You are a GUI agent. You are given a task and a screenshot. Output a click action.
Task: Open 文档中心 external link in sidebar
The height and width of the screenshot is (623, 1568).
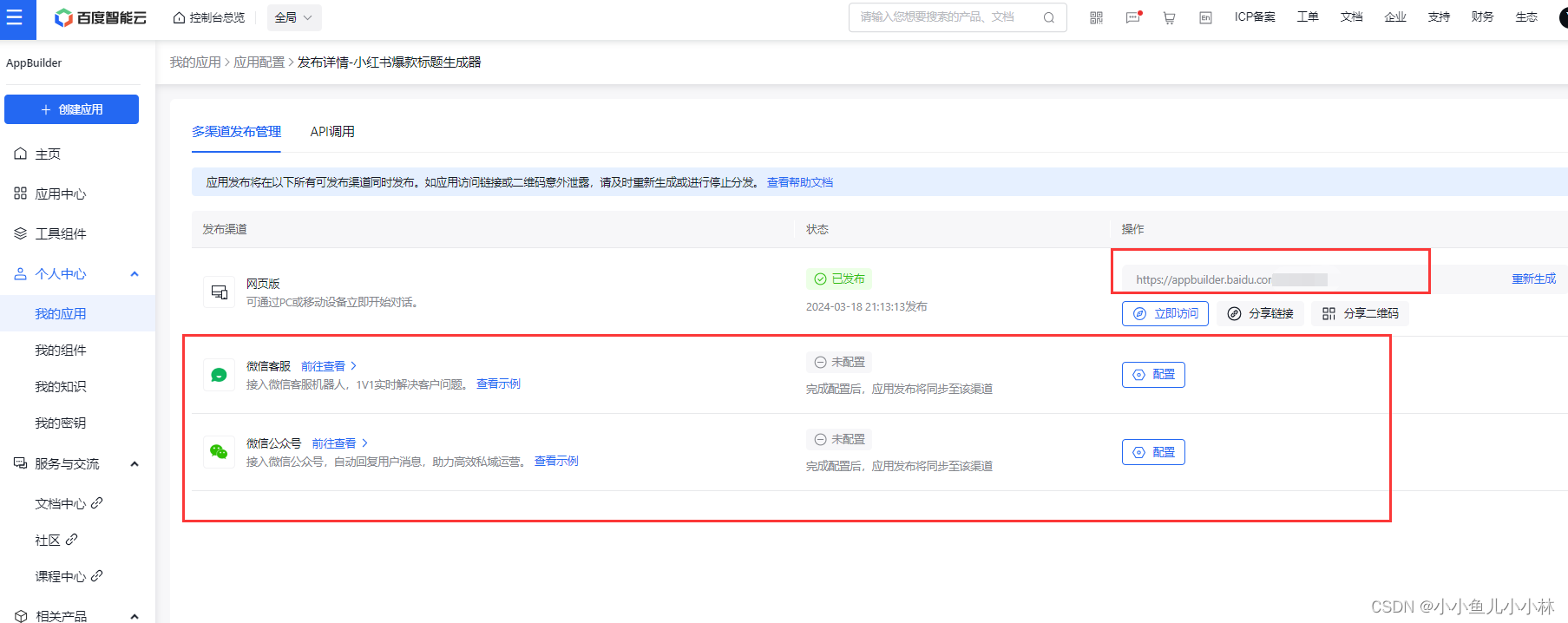69,503
